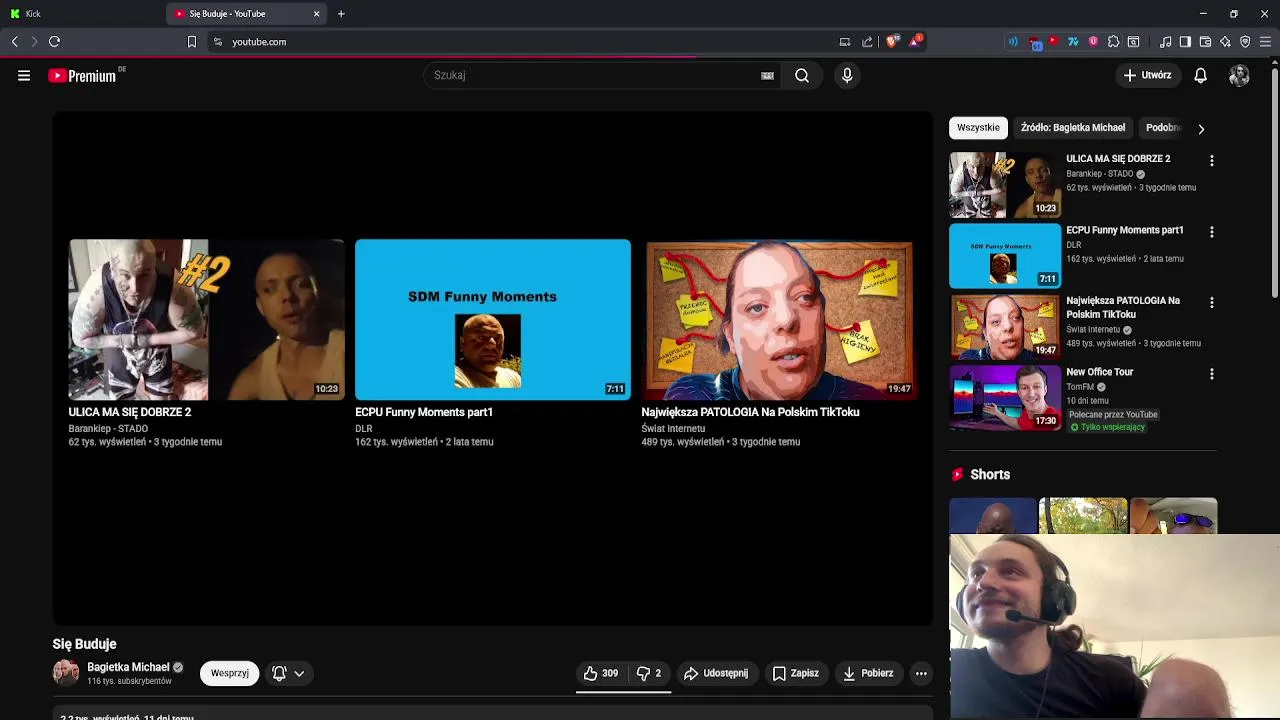Screen dimensions: 1280x720
Task: Select the Podobne filter chip
Action: point(1163,128)
